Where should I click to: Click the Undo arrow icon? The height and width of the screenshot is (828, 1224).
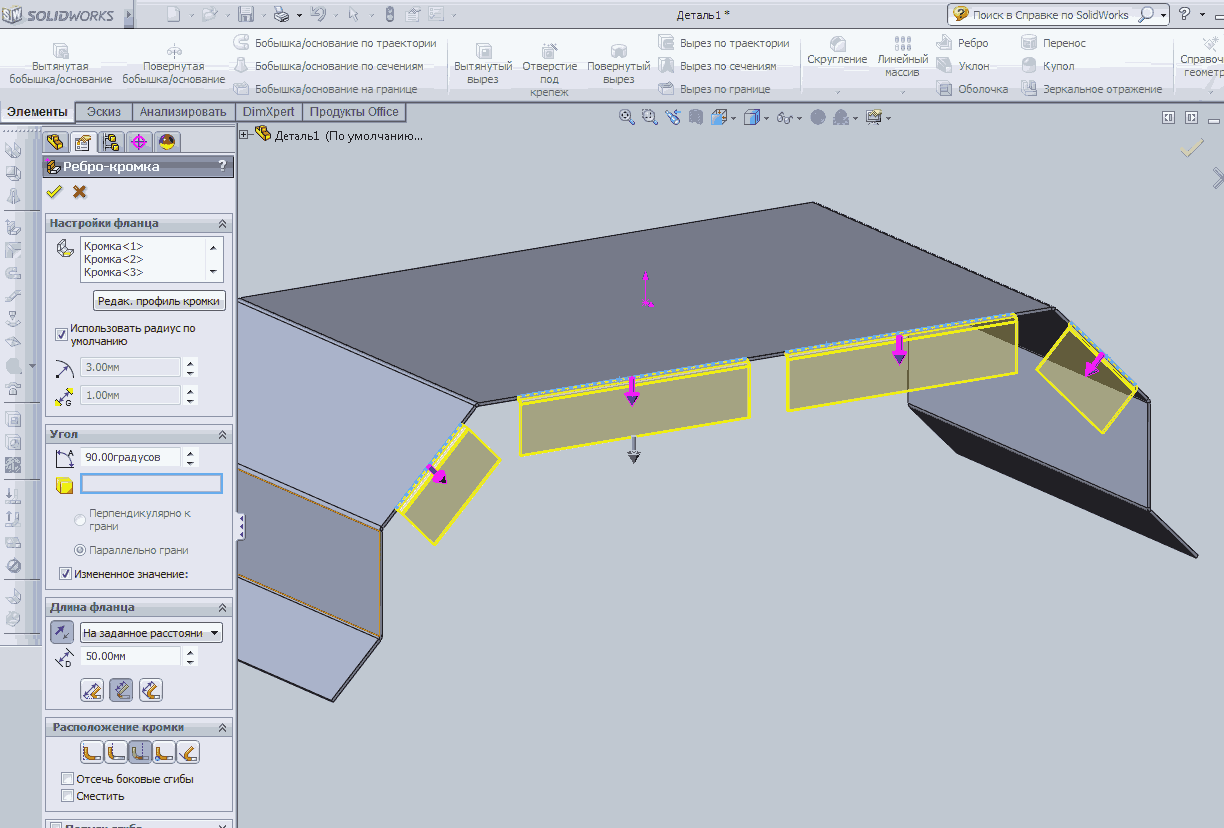(x=318, y=14)
